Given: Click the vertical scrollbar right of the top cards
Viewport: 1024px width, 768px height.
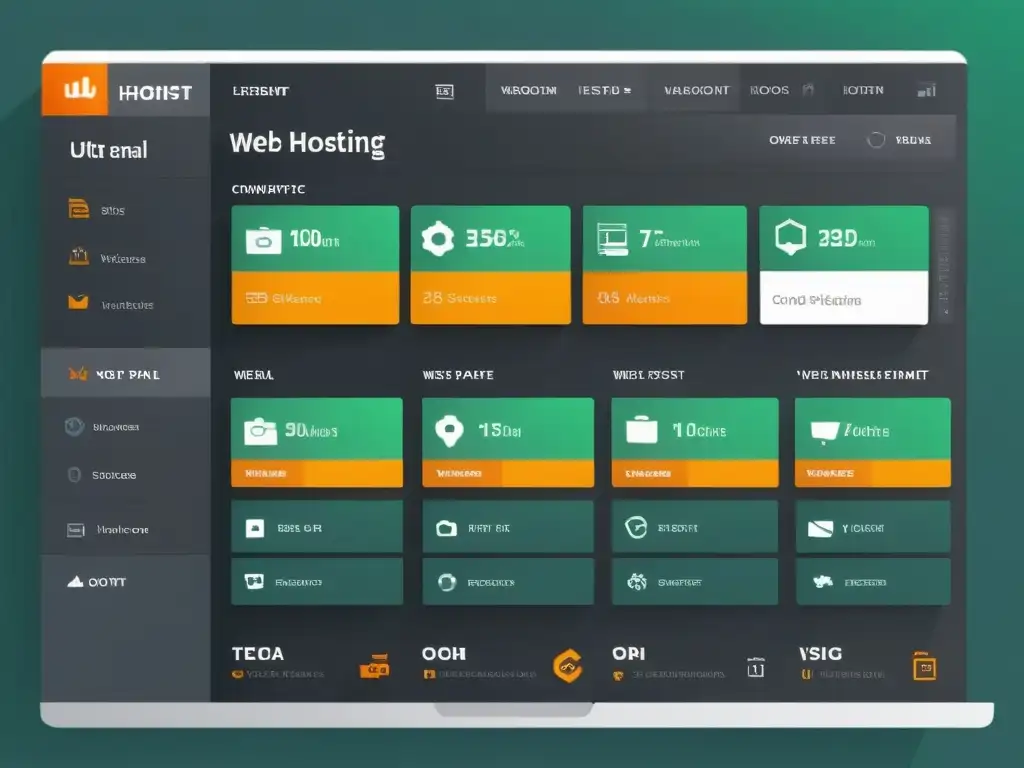Looking at the screenshot, I should [x=942, y=265].
